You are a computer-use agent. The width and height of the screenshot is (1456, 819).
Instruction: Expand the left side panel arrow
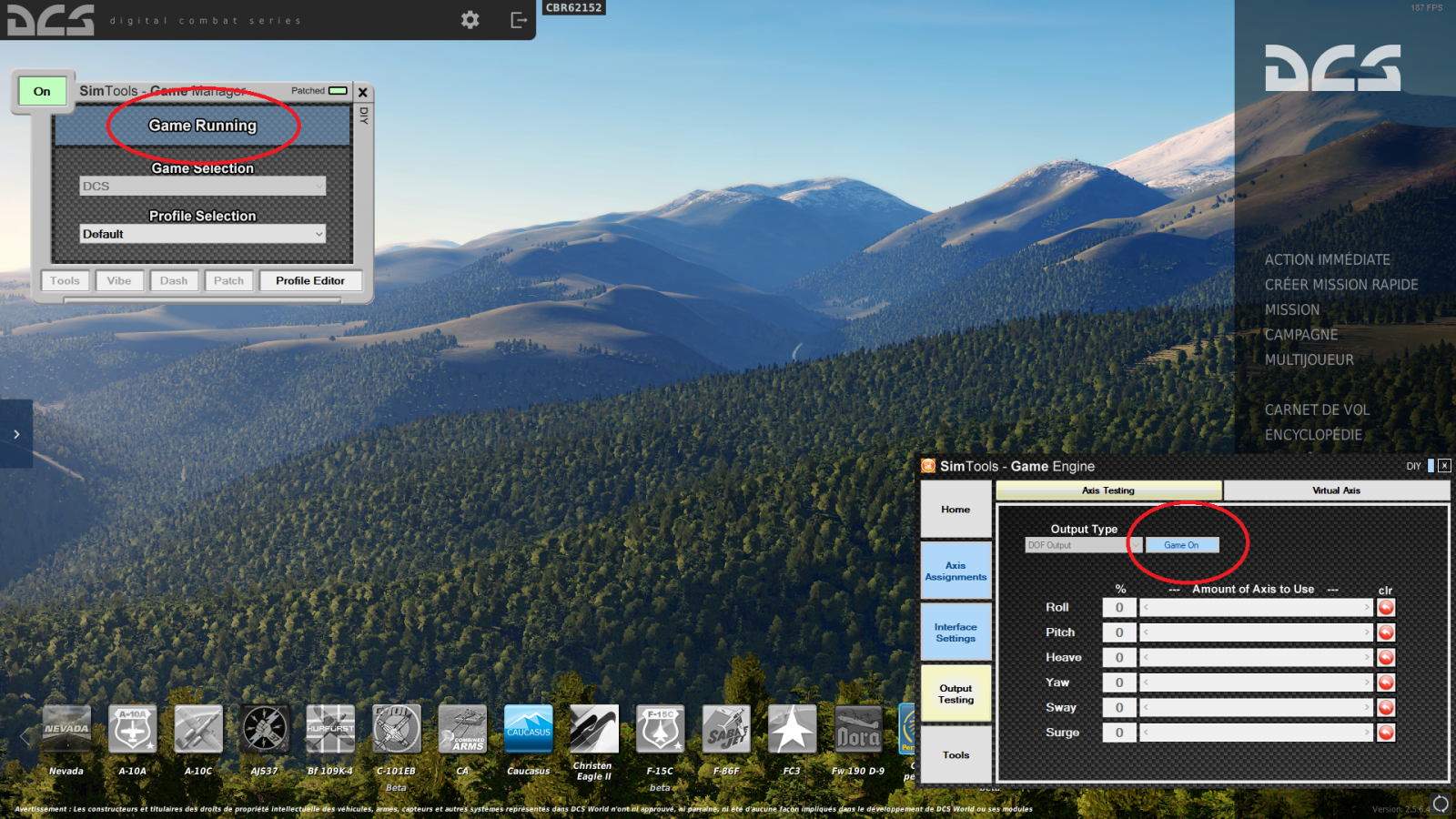pos(16,434)
